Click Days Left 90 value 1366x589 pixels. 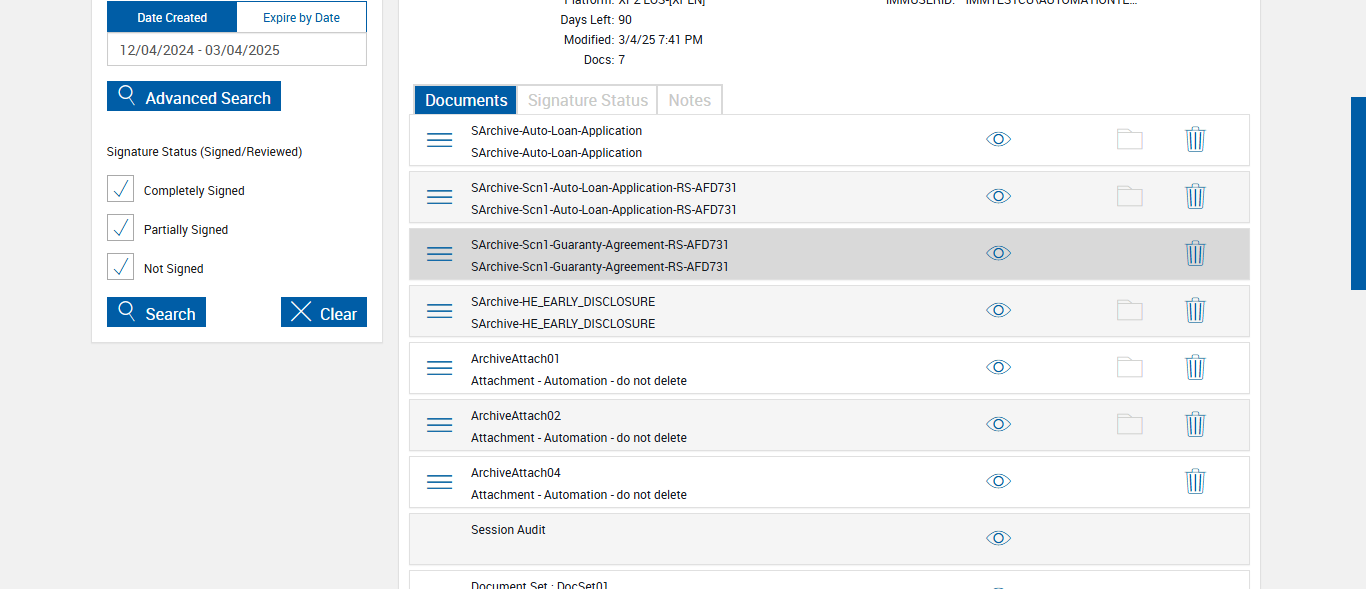tap(625, 20)
